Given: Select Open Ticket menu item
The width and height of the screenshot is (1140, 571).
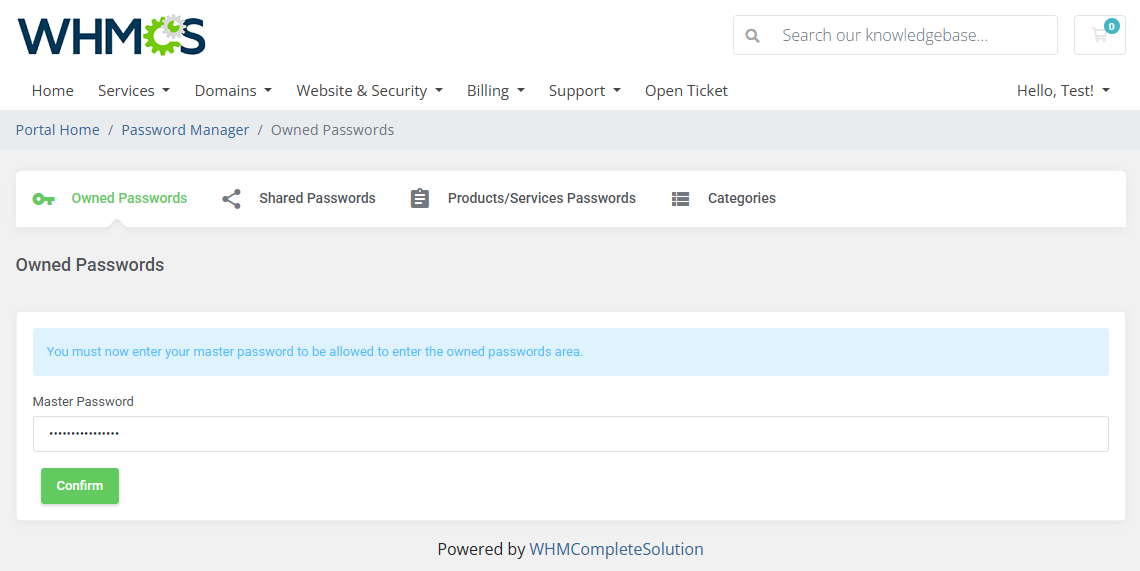Looking at the screenshot, I should tap(686, 91).
